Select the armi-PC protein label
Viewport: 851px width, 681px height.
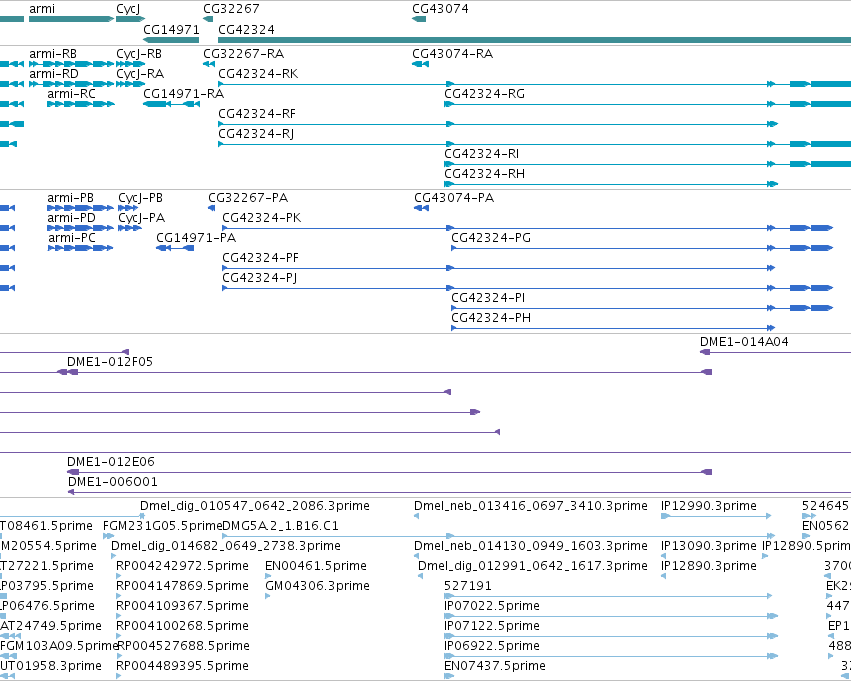(72, 238)
